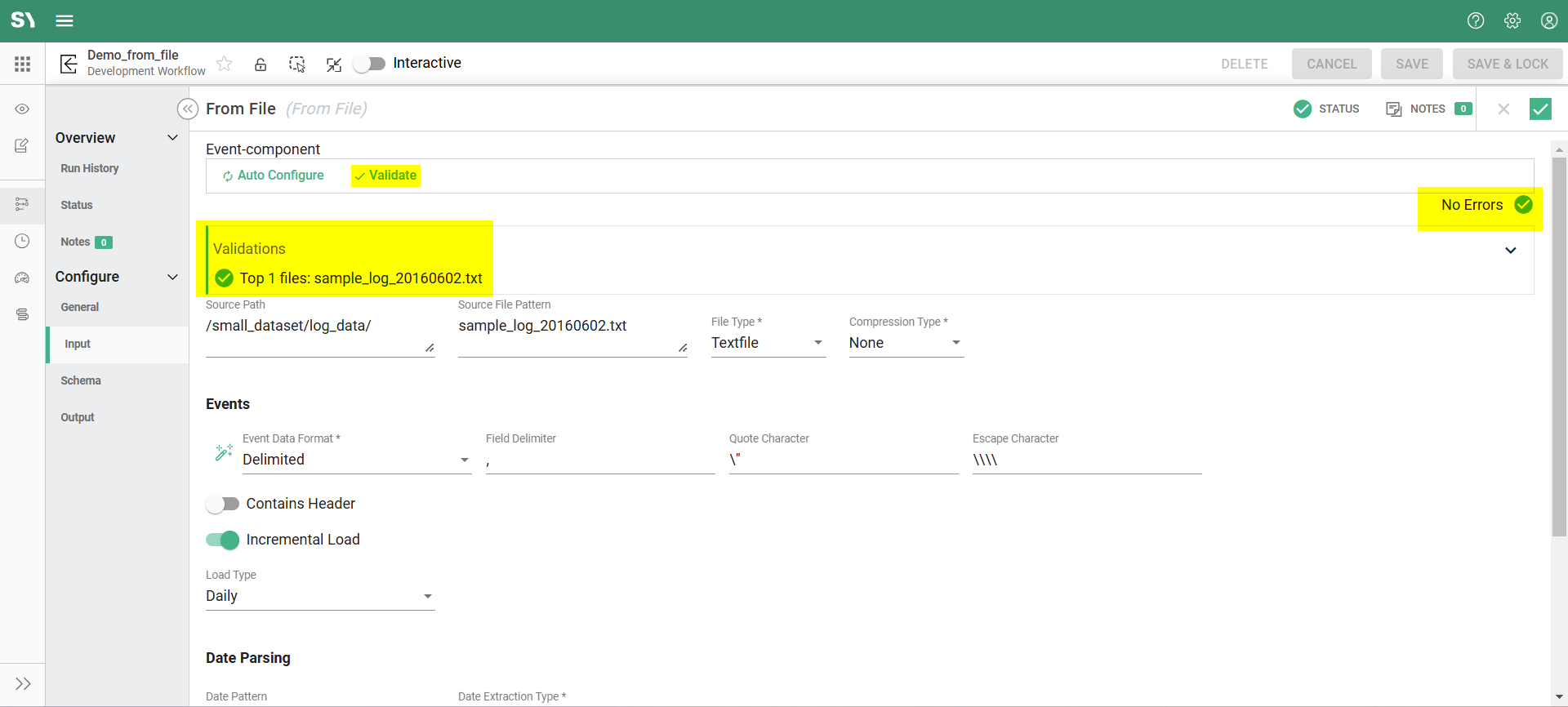
Task: Toggle the Interactive switch
Action: tap(369, 64)
